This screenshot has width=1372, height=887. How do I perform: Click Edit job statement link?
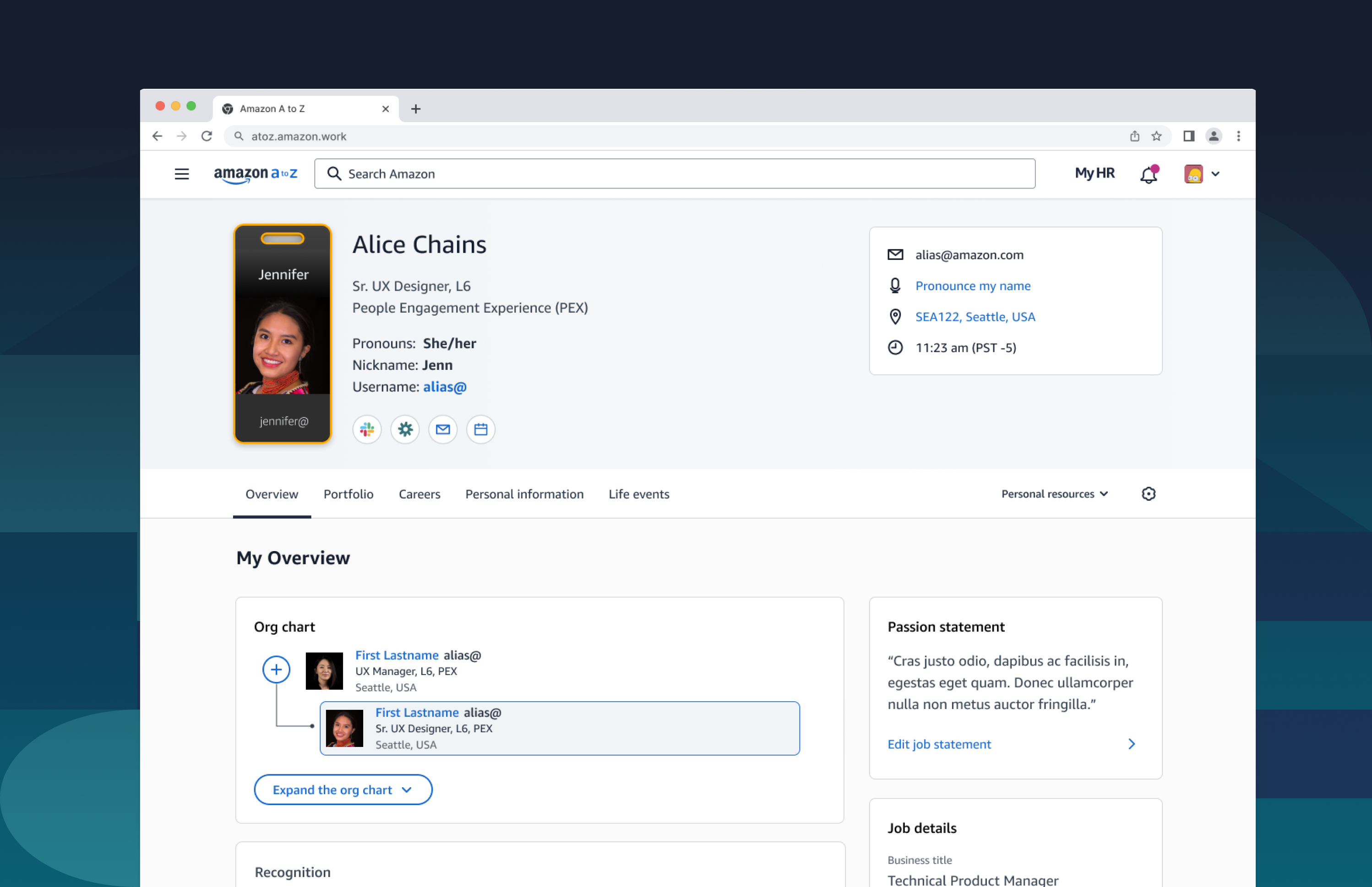pos(939,744)
